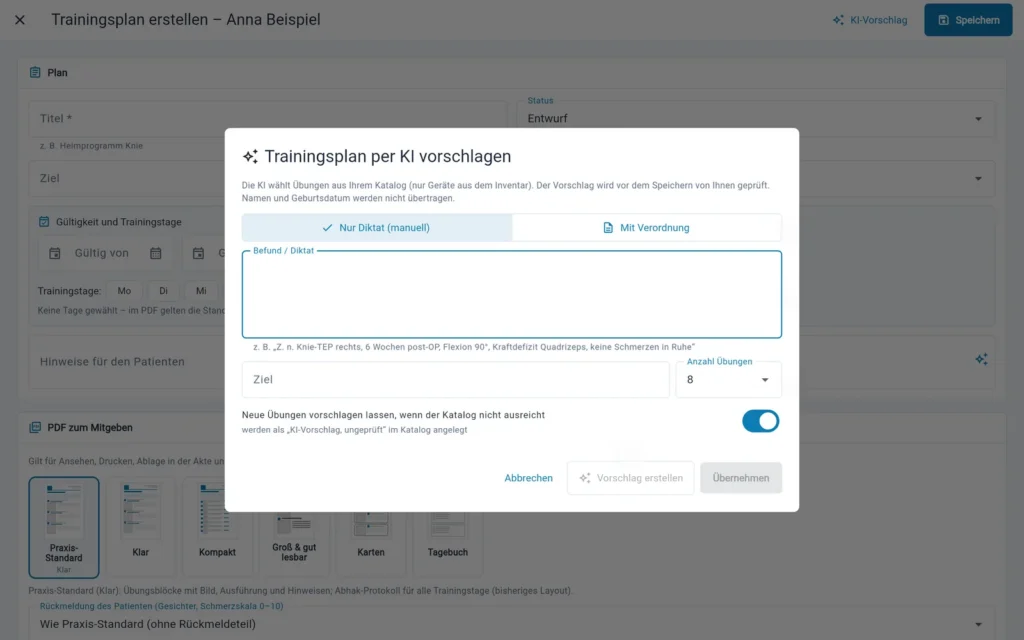Image resolution: width=1024 pixels, height=640 pixels.
Task: Click the KI-Vorschlag button
Action: 870,20
